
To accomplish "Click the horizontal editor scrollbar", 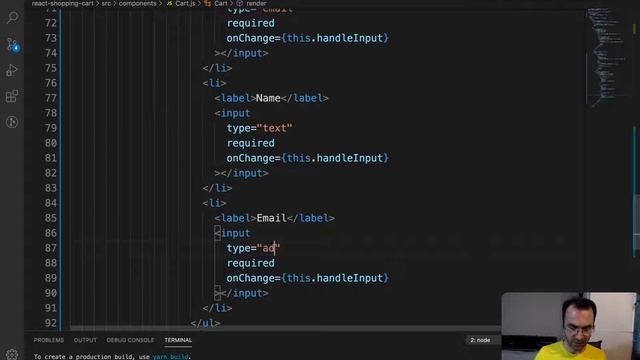I will pos(285,328).
